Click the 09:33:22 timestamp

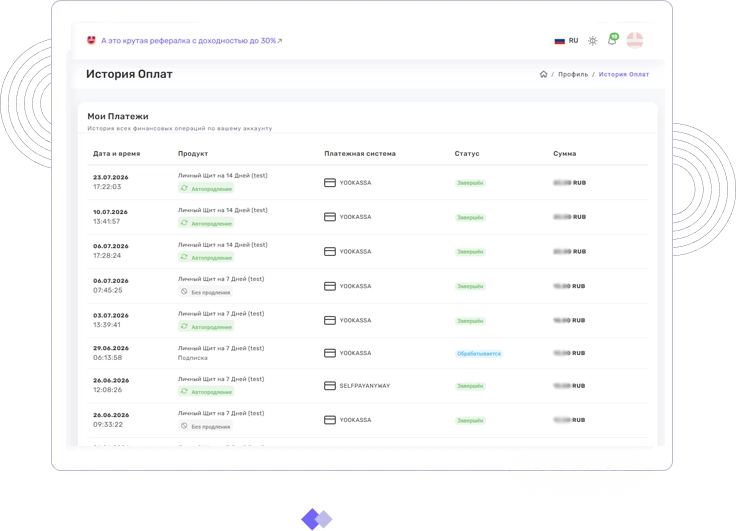[x=108, y=424]
